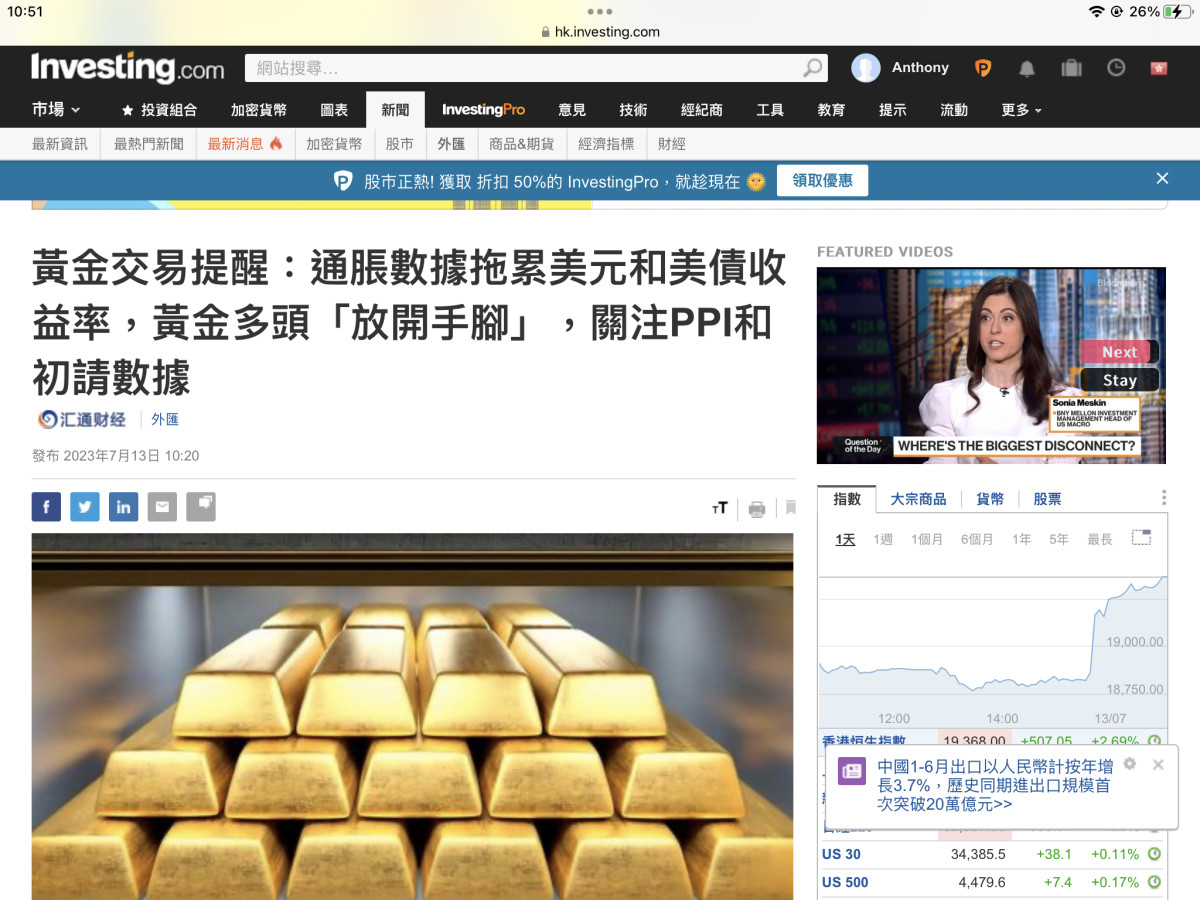This screenshot has height=900, width=1200.
Task: Open the 技術 technical menu
Action: click(x=633, y=110)
